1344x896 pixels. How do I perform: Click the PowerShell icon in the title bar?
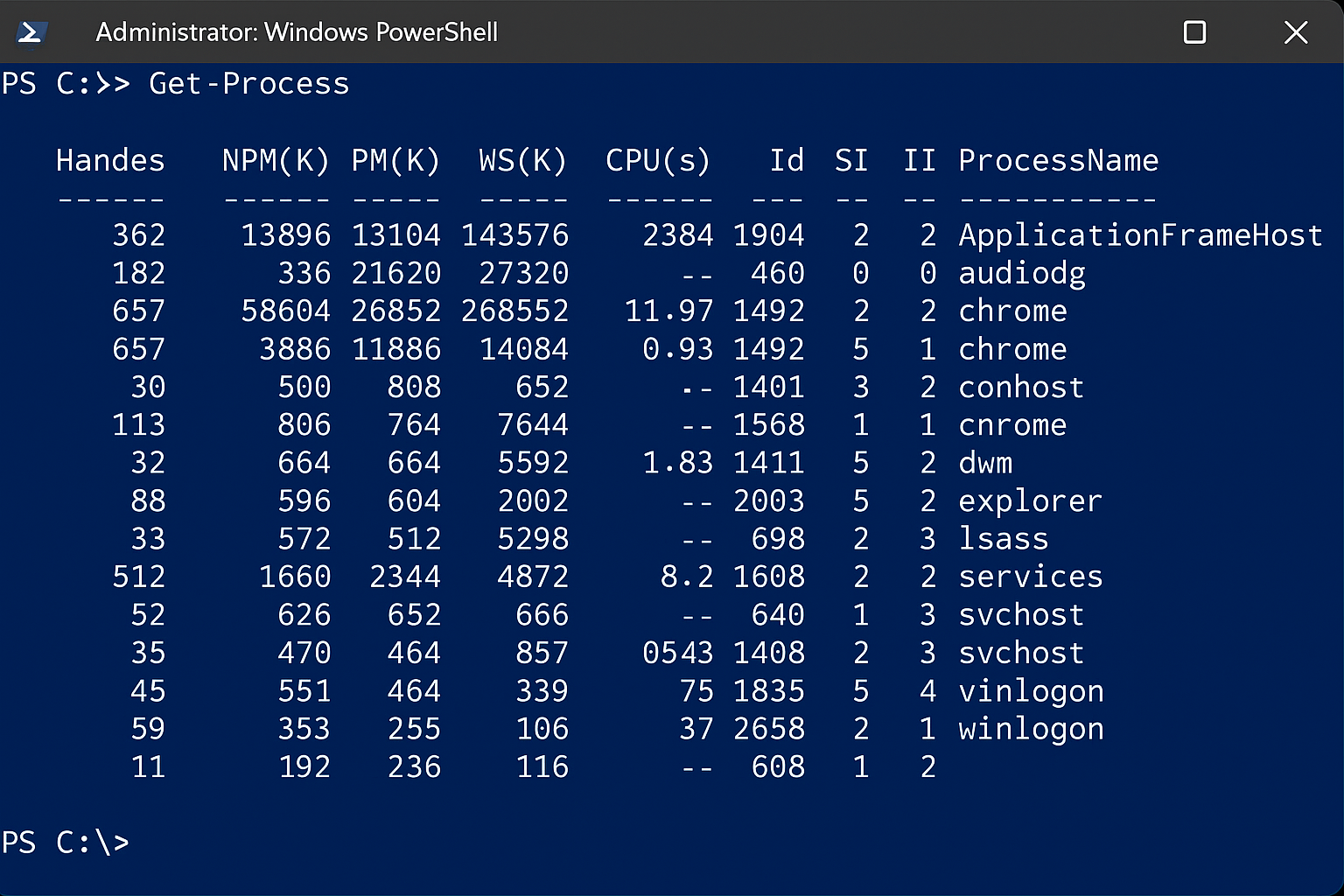point(31,32)
